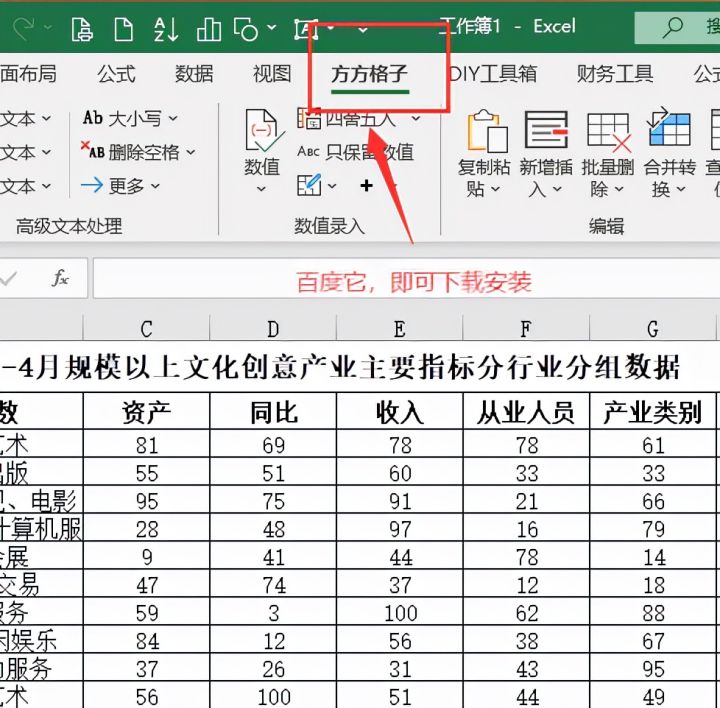Expand the 大小写 dropdown arrow
The height and width of the screenshot is (708, 720).
point(173,118)
